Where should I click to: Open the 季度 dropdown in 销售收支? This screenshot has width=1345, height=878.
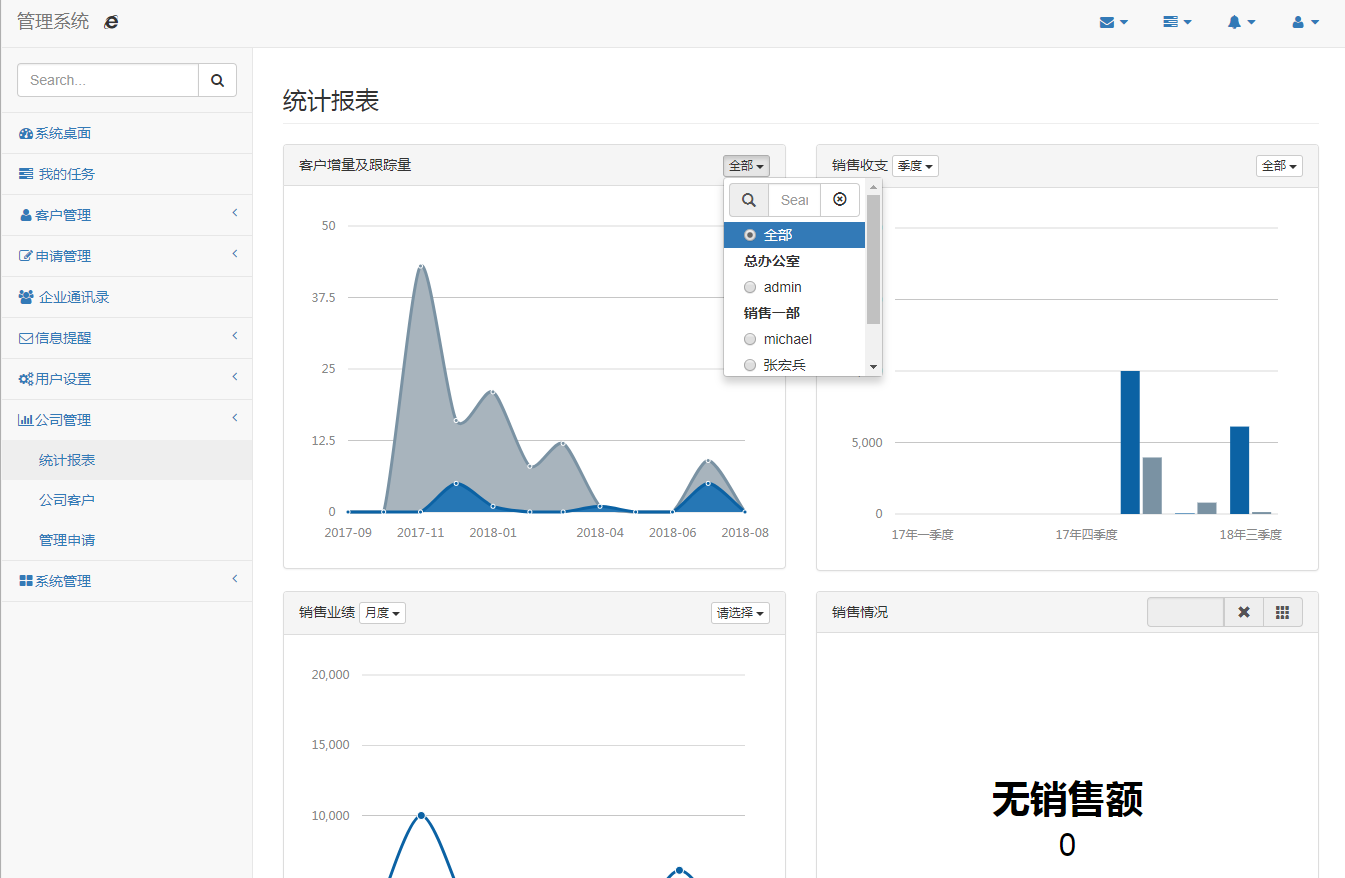[x=915, y=166]
